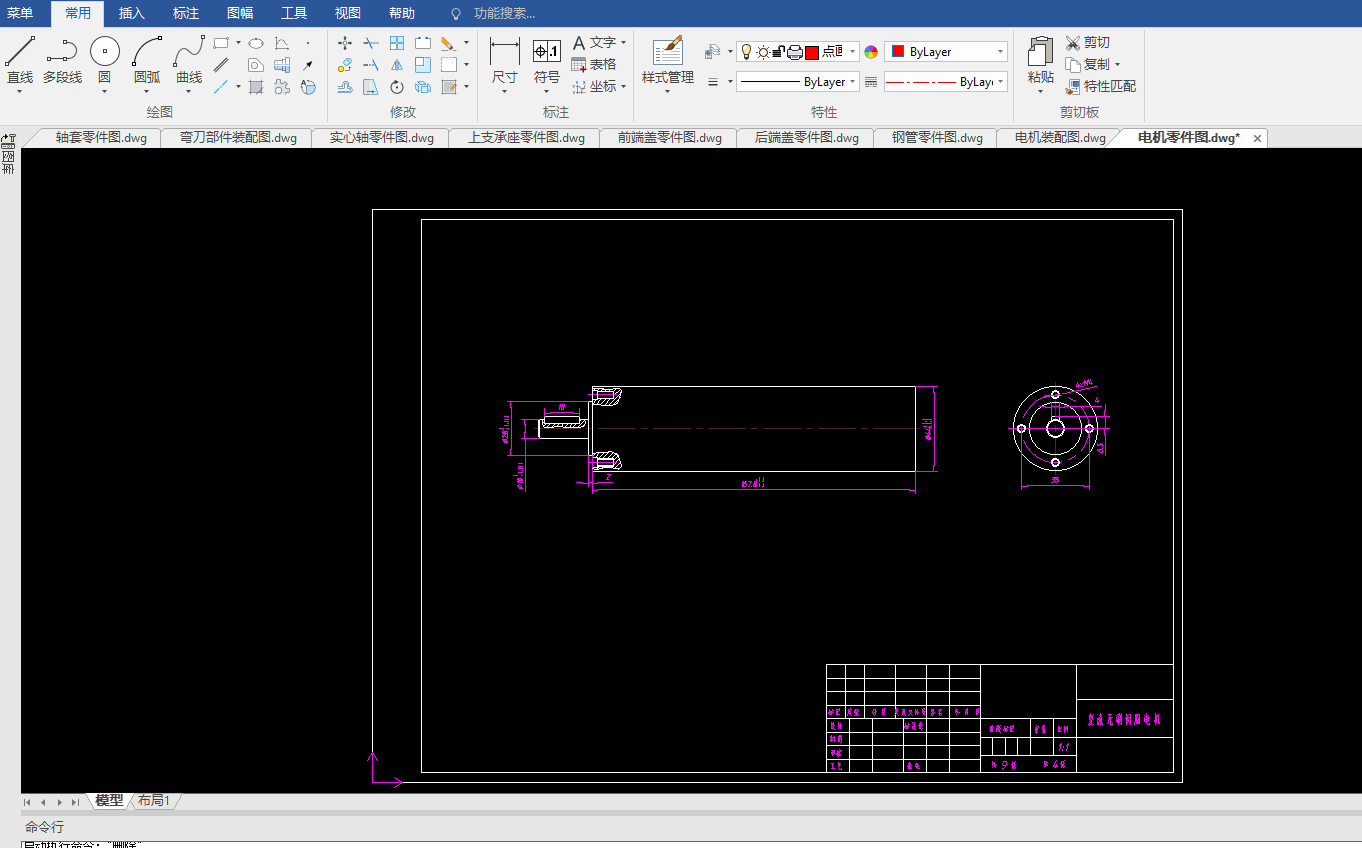
Task: Click the 功能搜索 search field
Action: (x=503, y=14)
